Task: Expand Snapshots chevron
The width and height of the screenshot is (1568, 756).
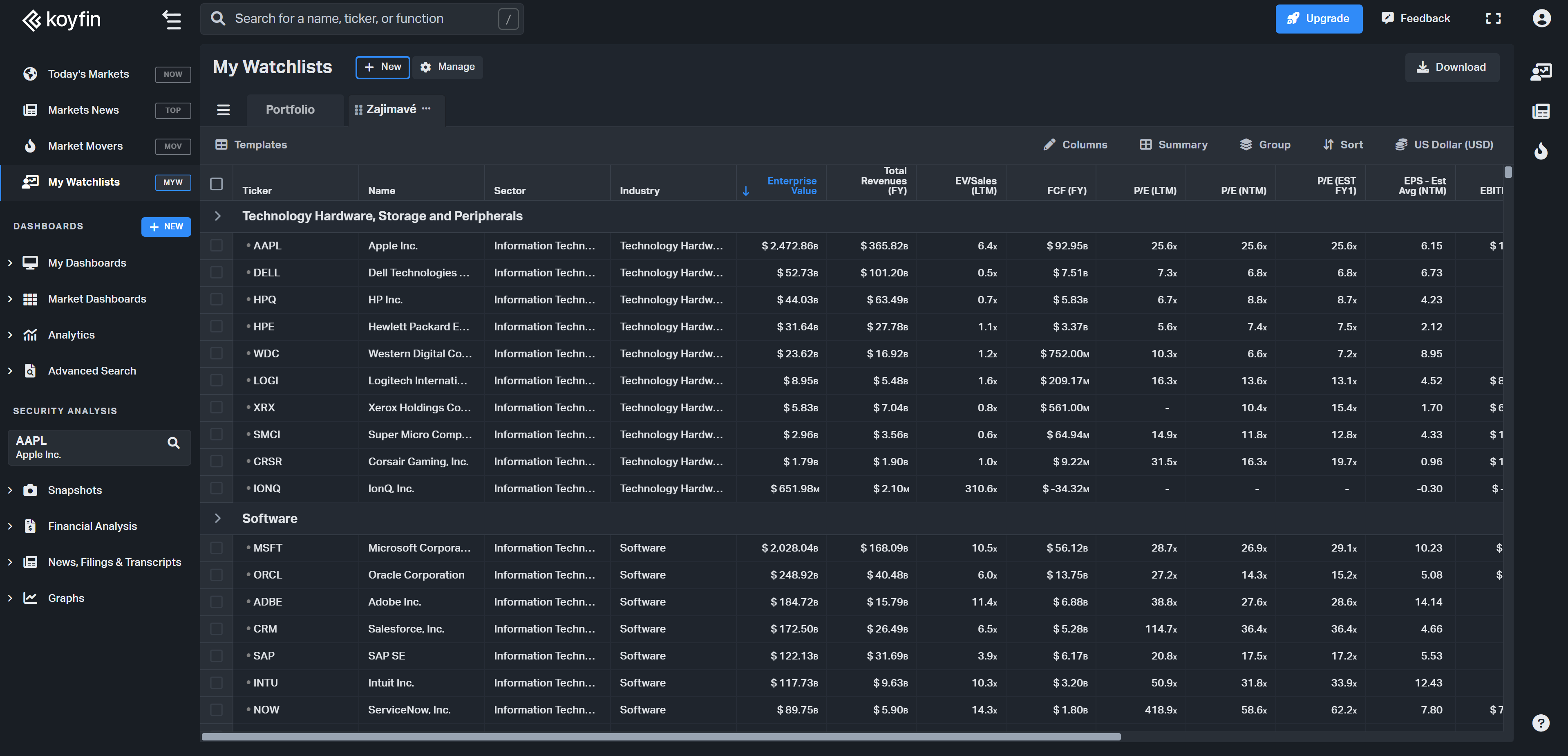Action: 10,490
